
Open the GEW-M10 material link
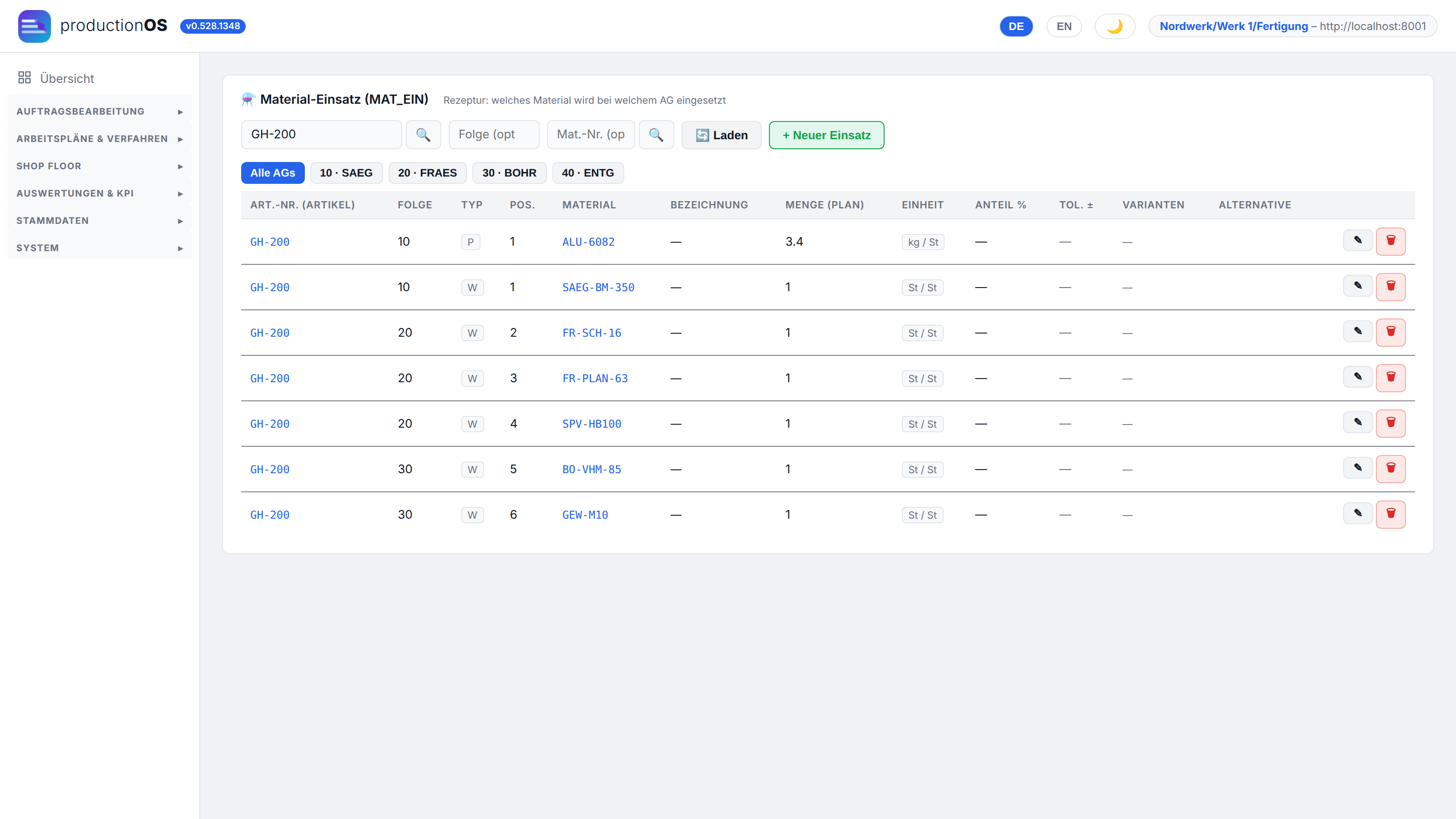click(x=585, y=515)
